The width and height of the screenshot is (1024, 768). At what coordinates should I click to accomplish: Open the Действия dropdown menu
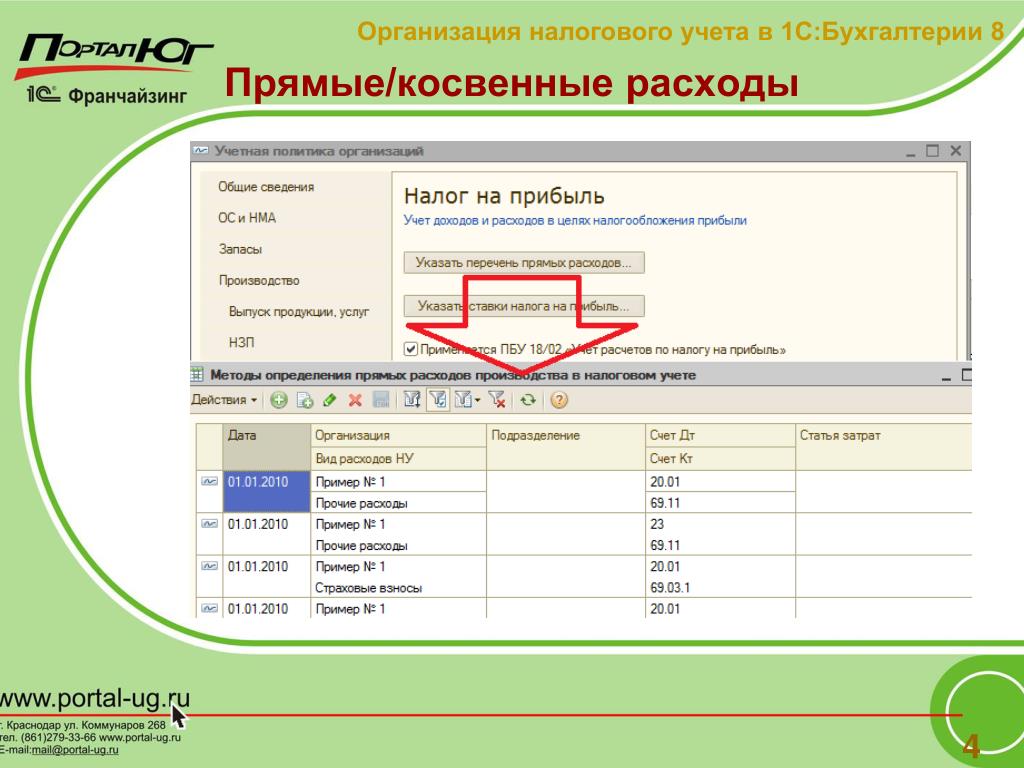tap(224, 400)
